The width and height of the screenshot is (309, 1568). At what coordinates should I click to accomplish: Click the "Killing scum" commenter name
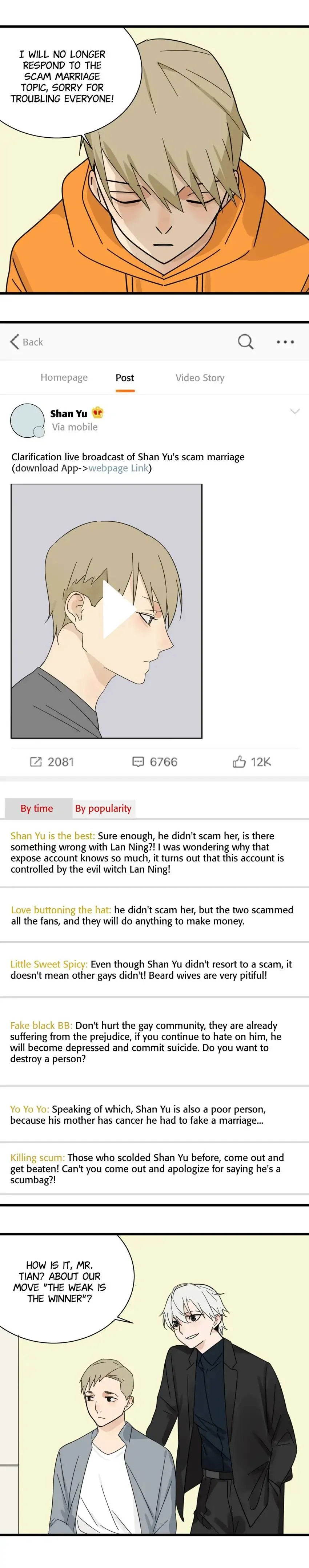point(38,1157)
